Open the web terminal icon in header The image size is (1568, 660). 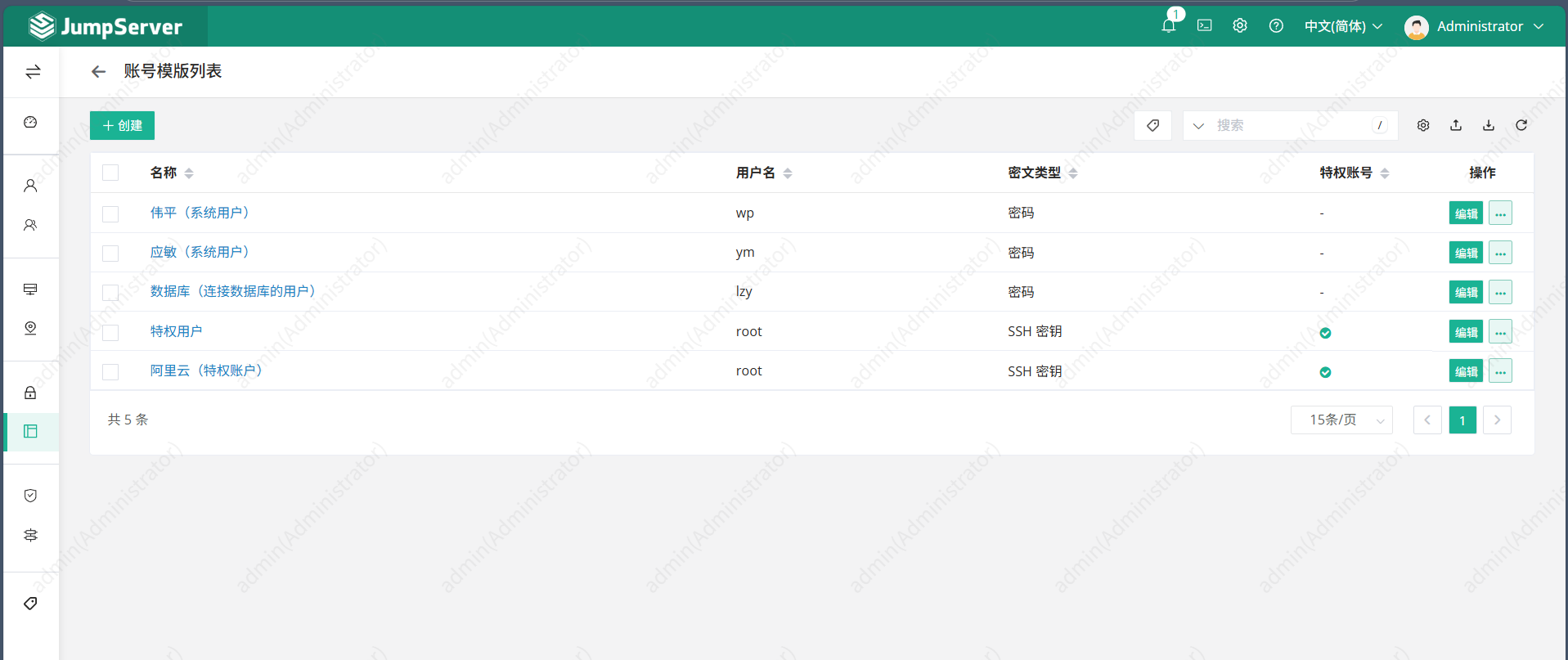click(x=1204, y=26)
